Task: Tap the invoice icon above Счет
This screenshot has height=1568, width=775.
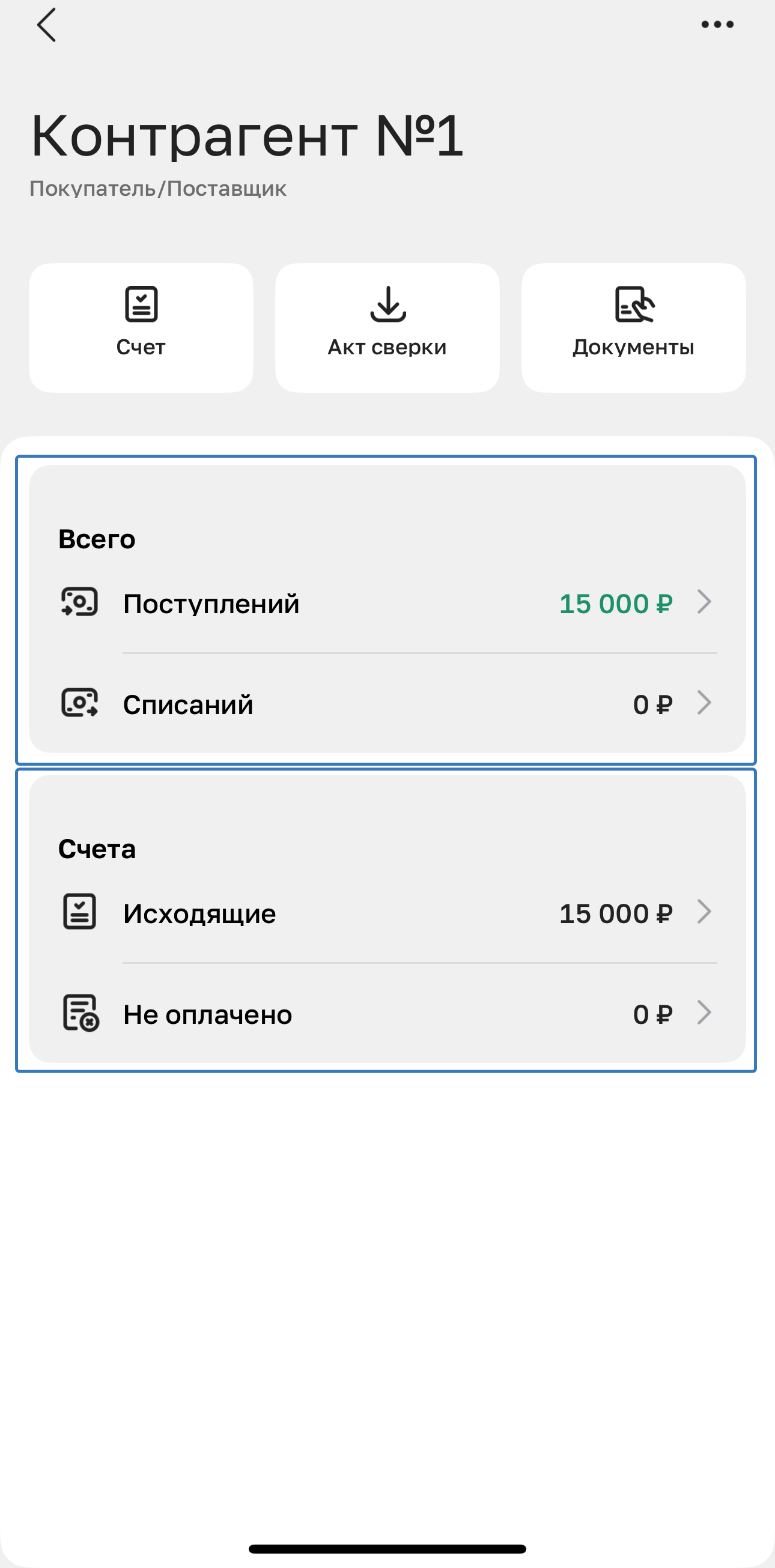Action: (x=141, y=304)
